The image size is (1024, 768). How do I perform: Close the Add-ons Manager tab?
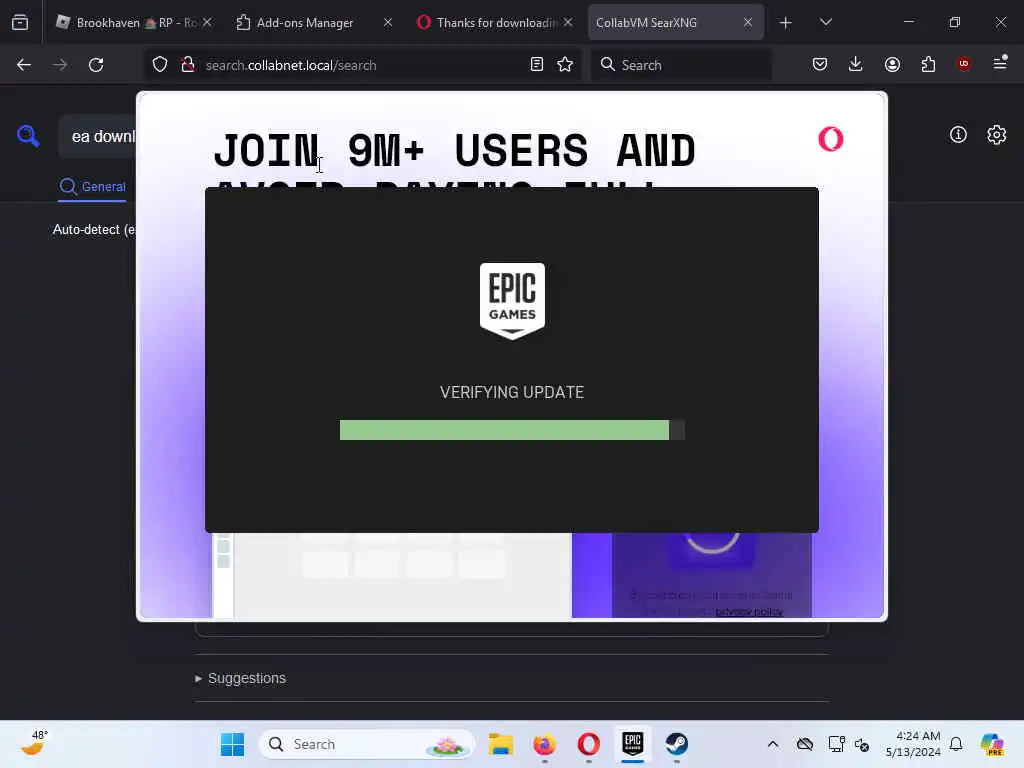click(x=388, y=22)
